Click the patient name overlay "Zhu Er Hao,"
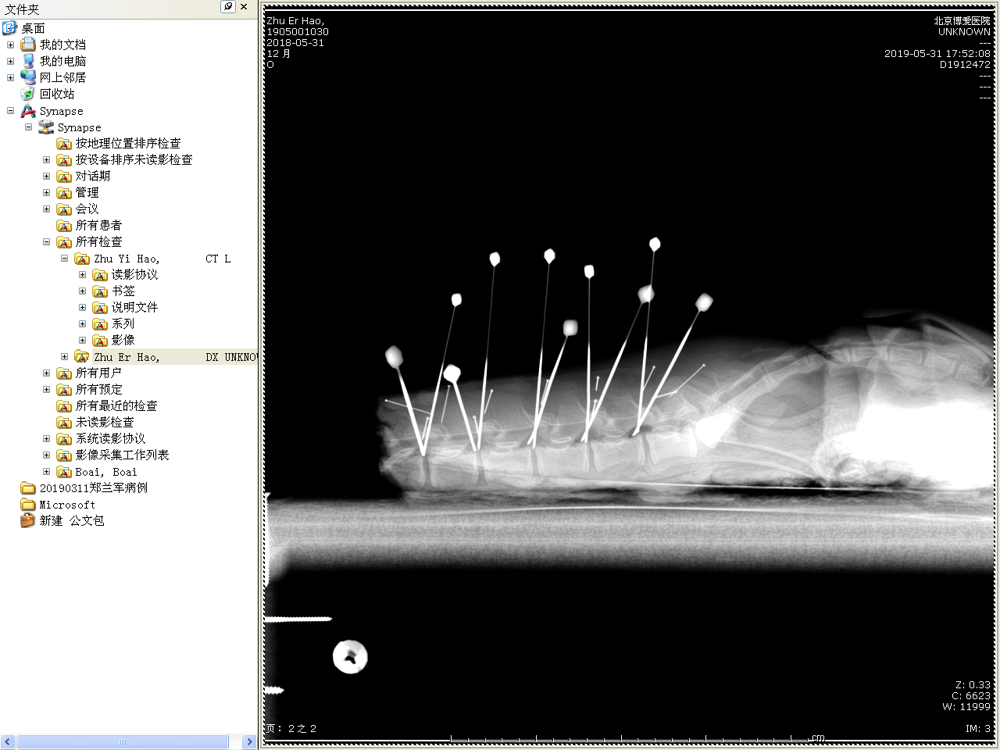The image size is (1000, 750). click(295, 20)
